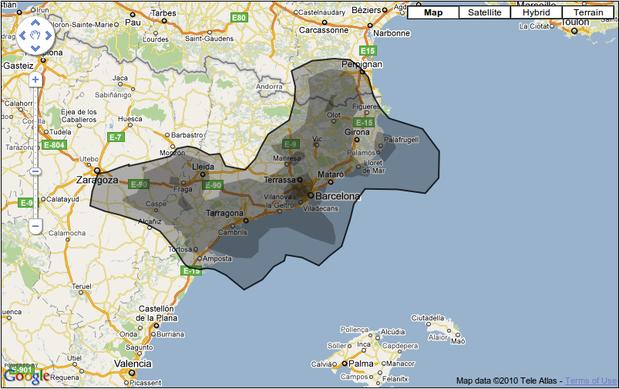Image resolution: width=619 pixels, height=389 pixels.
Task: Click the Jaca town label
Action: [x=120, y=78]
